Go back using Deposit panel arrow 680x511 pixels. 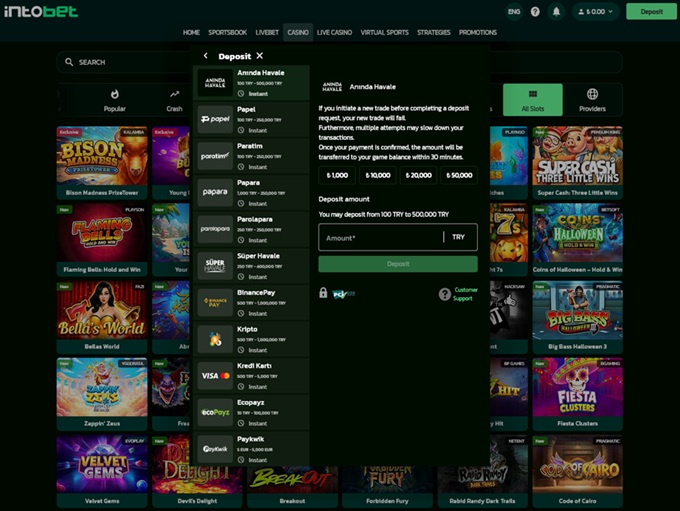206,57
